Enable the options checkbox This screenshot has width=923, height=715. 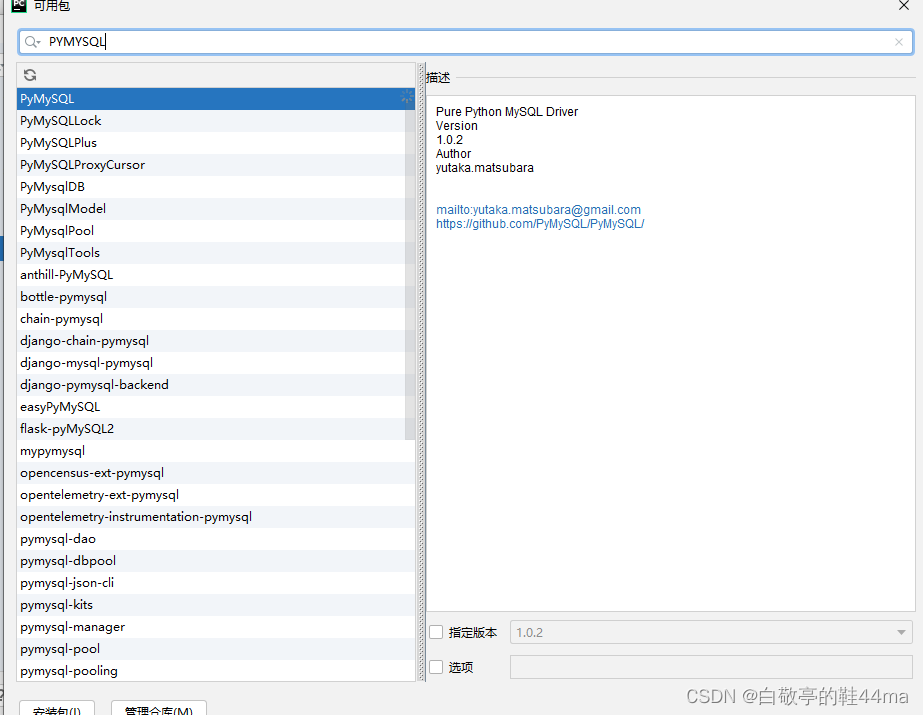tap(436, 667)
